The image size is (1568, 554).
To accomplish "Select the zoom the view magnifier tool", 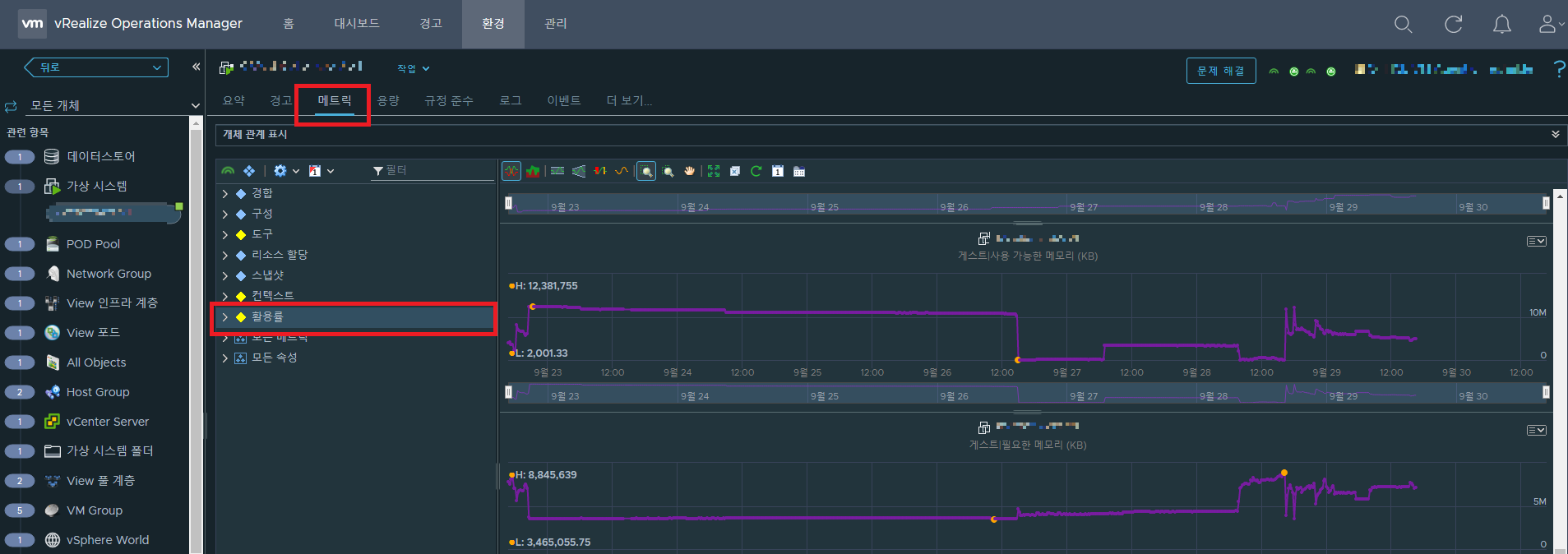I will (x=668, y=171).
